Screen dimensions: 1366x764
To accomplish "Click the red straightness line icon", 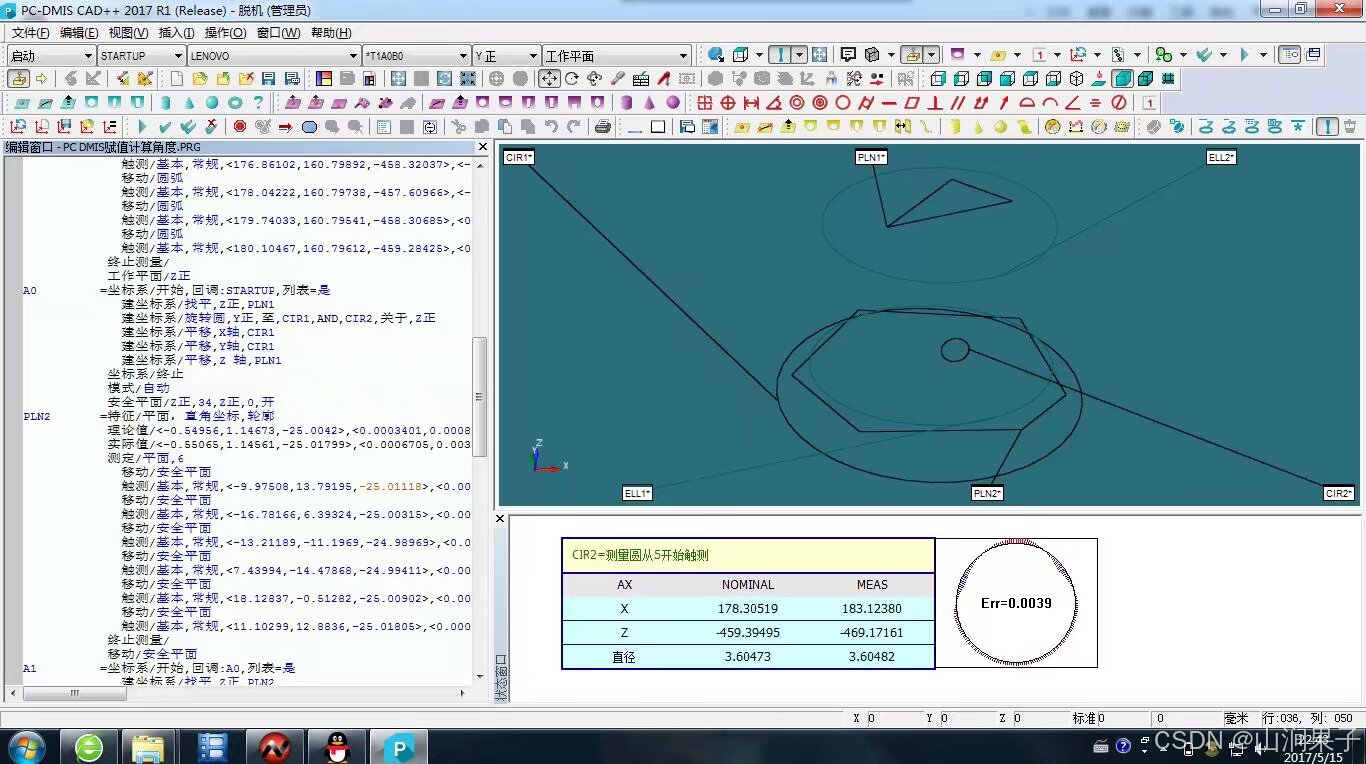I will click(889, 102).
